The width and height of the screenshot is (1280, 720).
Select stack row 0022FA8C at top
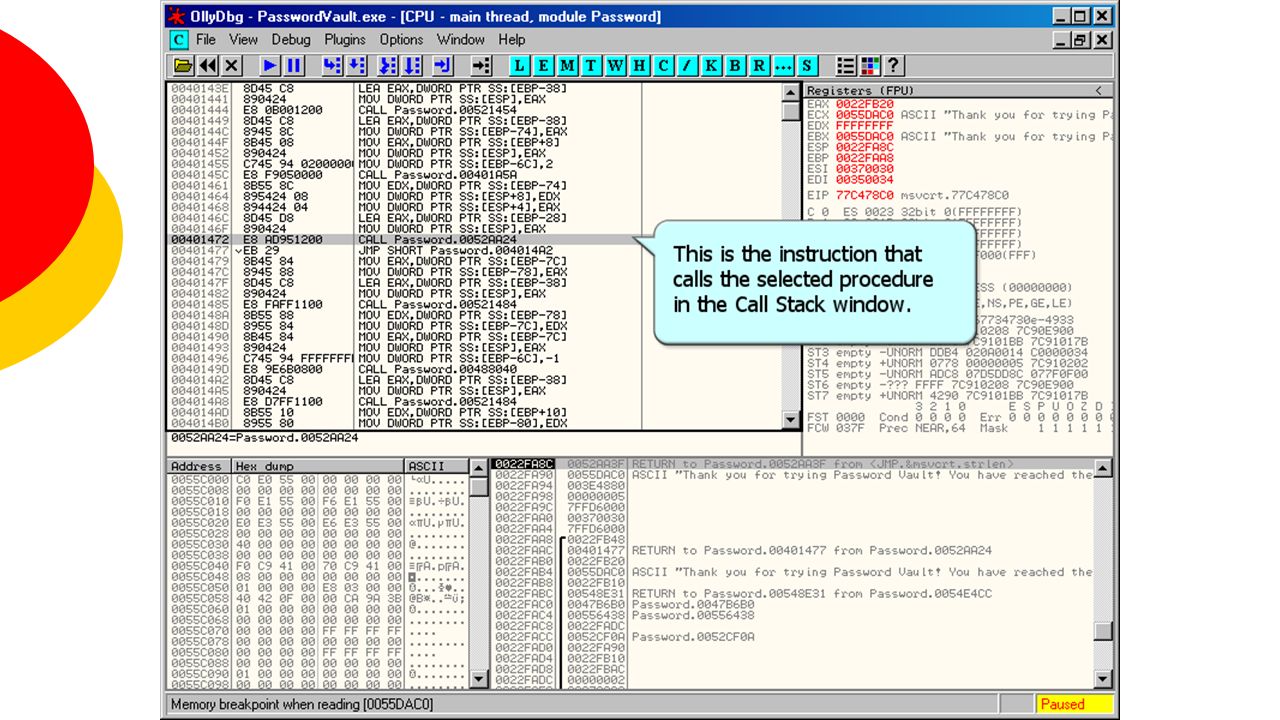(793, 464)
